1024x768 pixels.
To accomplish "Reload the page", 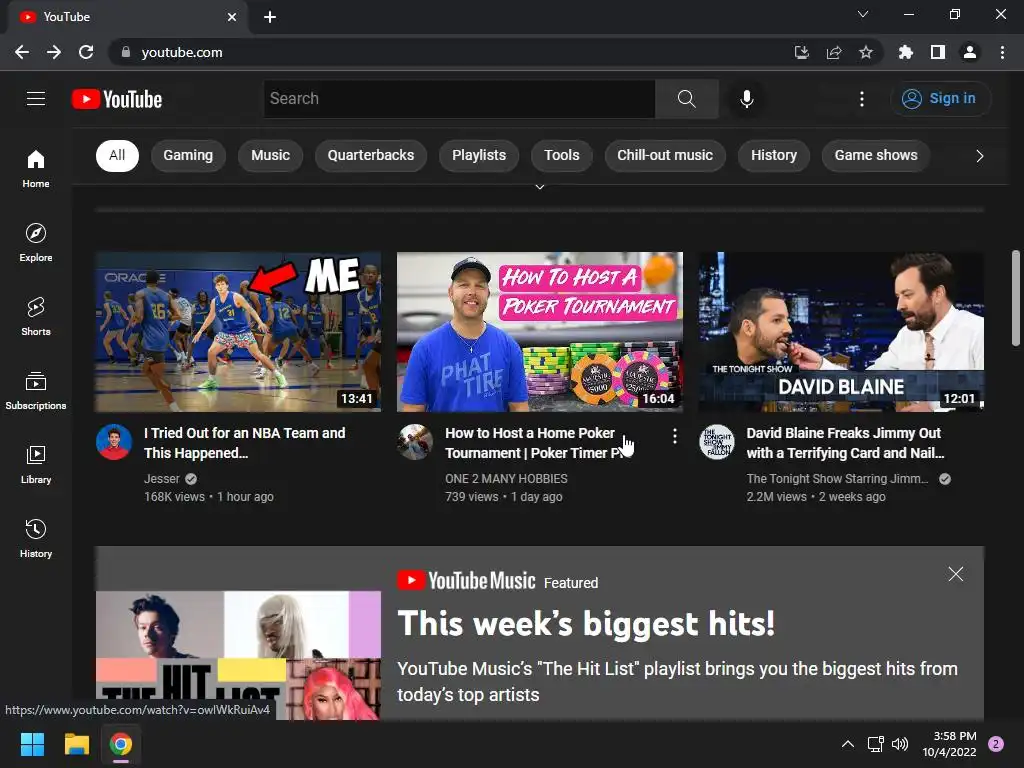I will (x=86, y=52).
